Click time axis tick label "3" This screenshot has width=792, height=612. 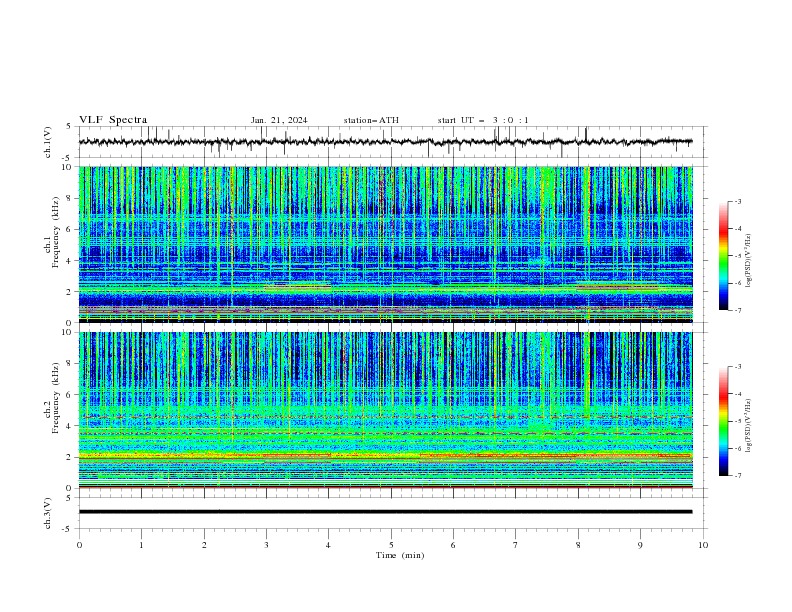pos(266,545)
